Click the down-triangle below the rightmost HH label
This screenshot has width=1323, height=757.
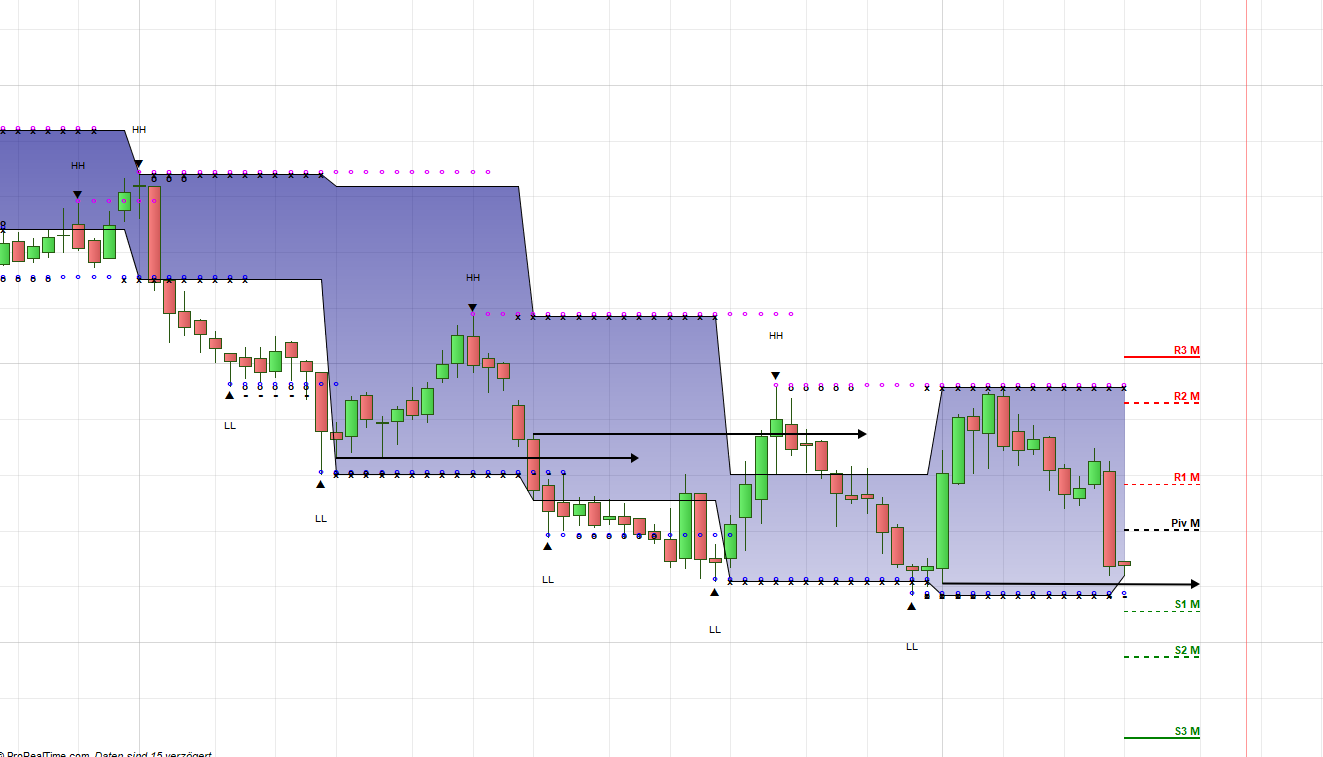775,373
